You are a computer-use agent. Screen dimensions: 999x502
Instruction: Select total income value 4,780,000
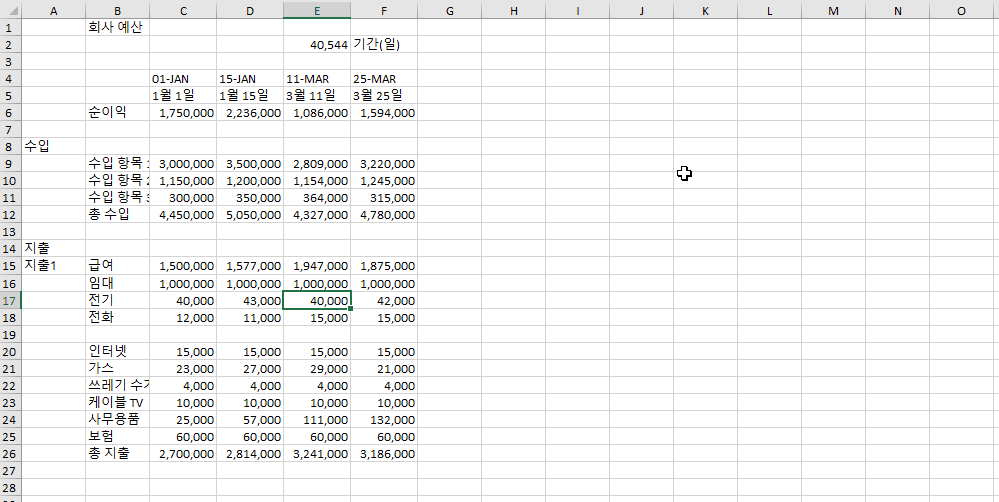tap(384, 215)
